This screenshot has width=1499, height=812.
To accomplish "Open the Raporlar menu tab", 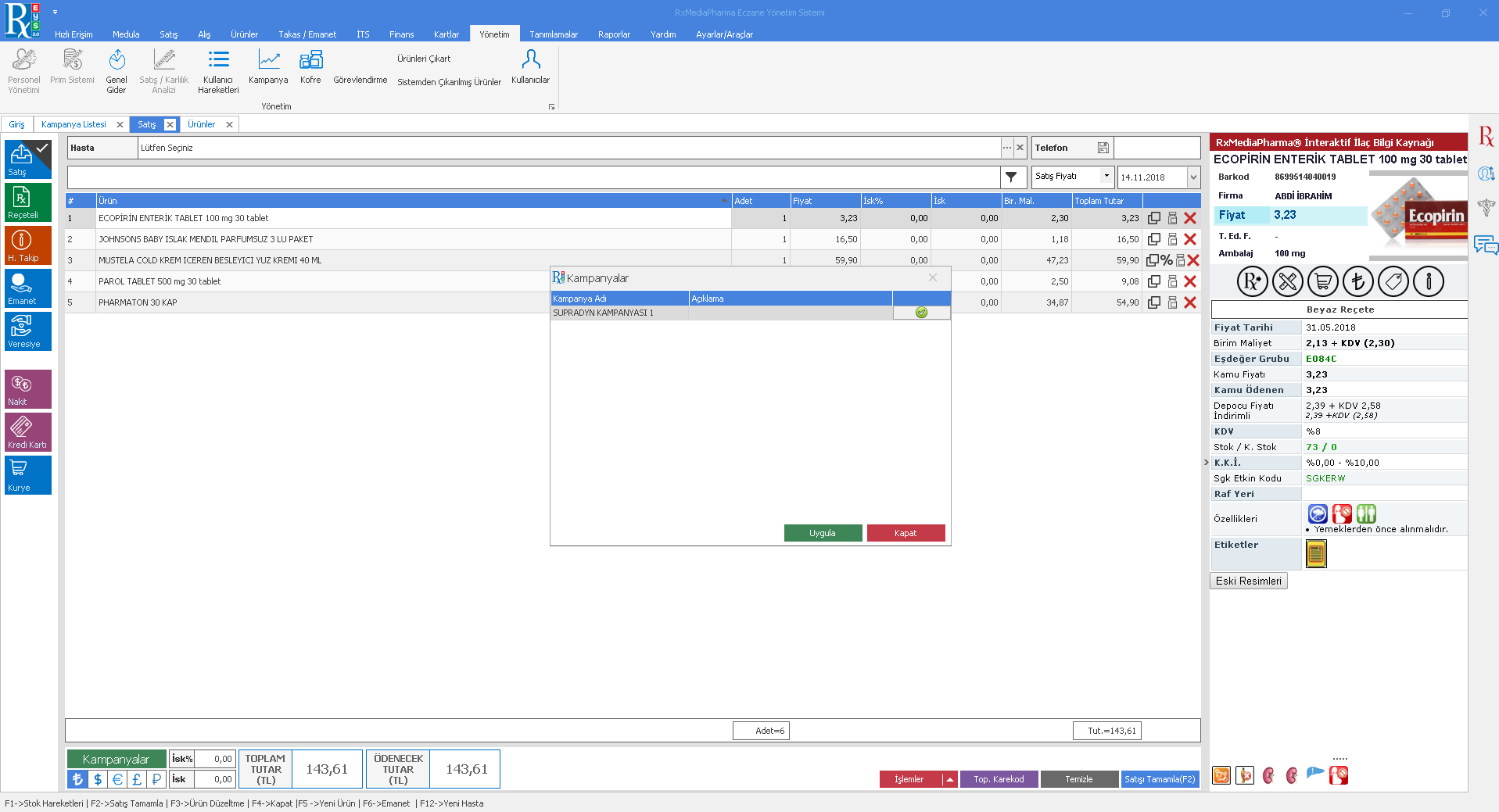I will (x=614, y=34).
